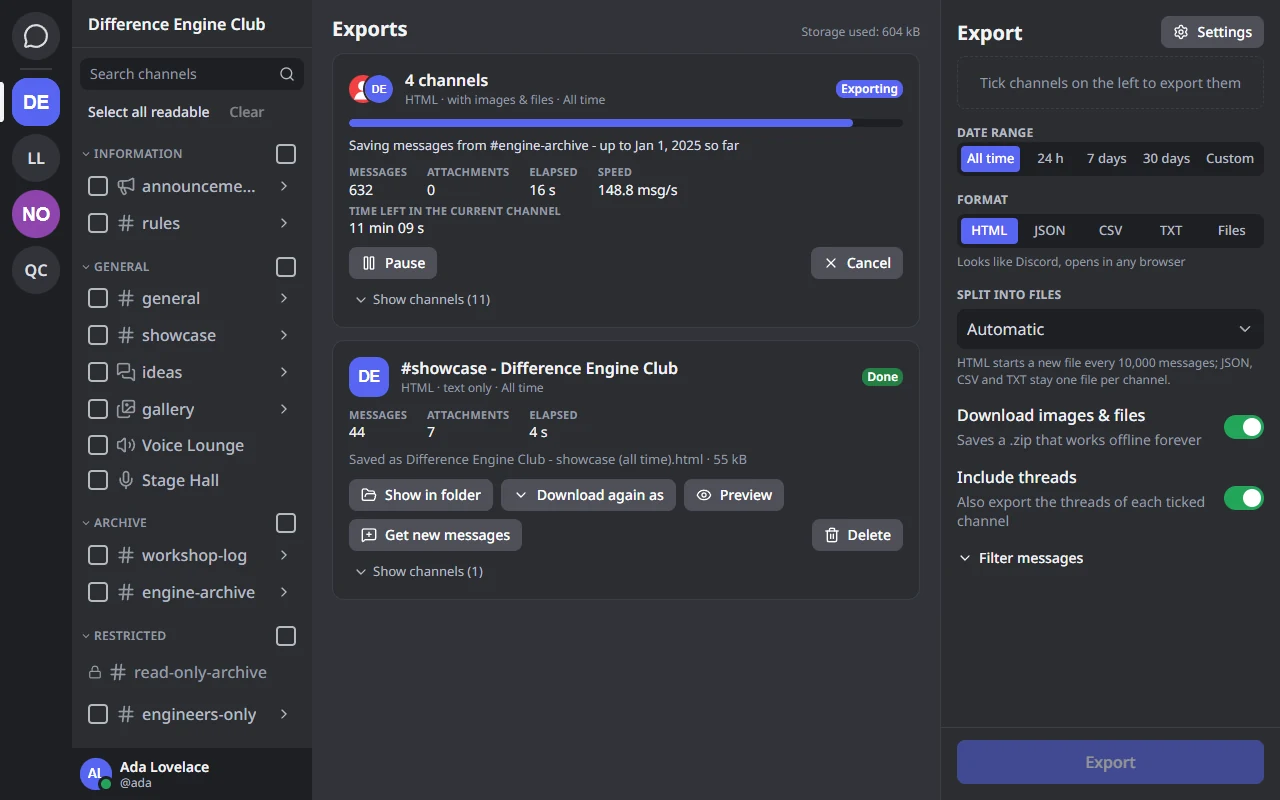Choose the 7 days date range
Screen dimensions: 1280x800
pos(1106,158)
